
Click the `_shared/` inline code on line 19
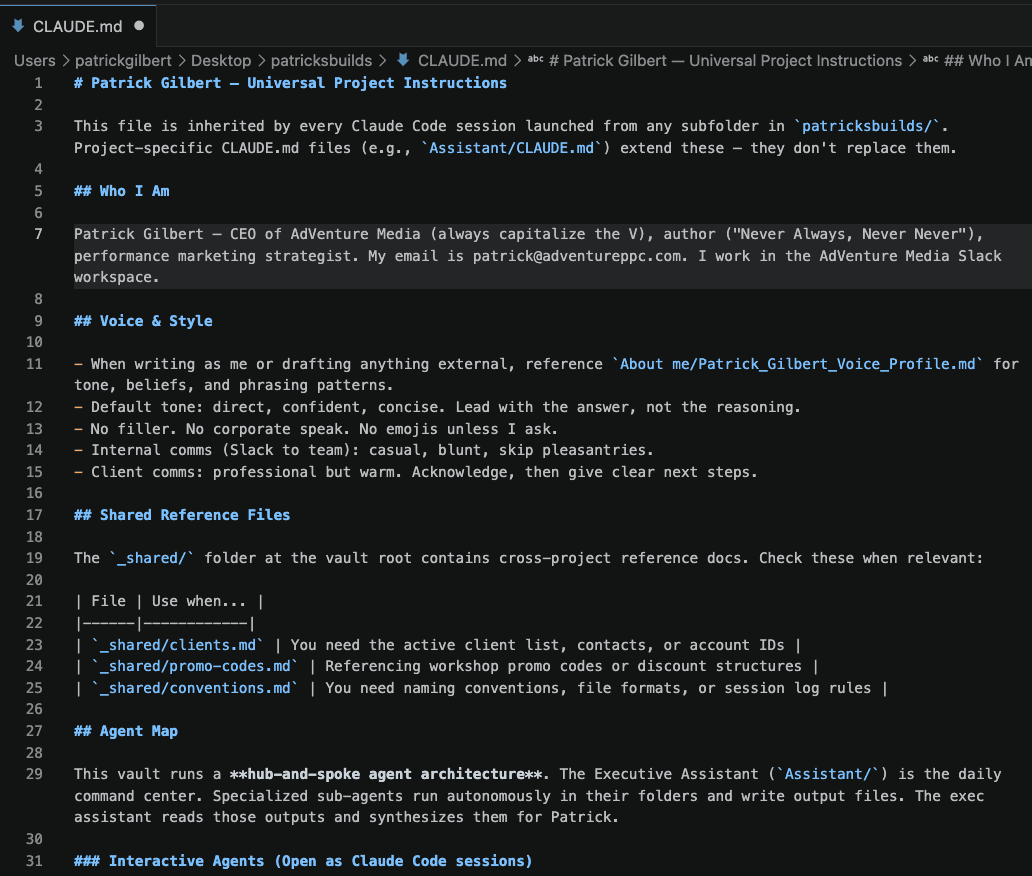tap(151, 557)
